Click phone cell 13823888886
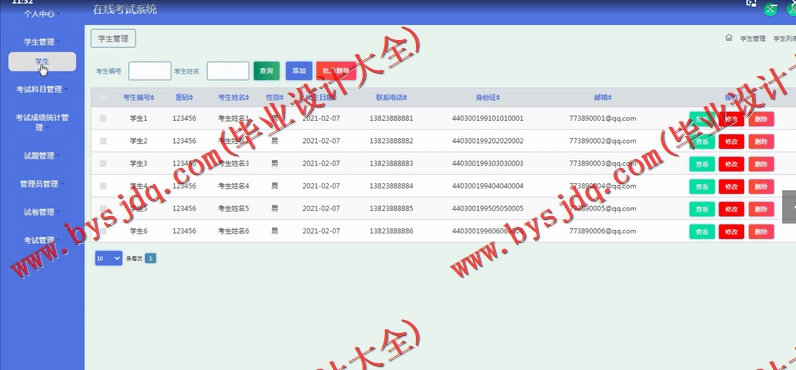 [391, 231]
